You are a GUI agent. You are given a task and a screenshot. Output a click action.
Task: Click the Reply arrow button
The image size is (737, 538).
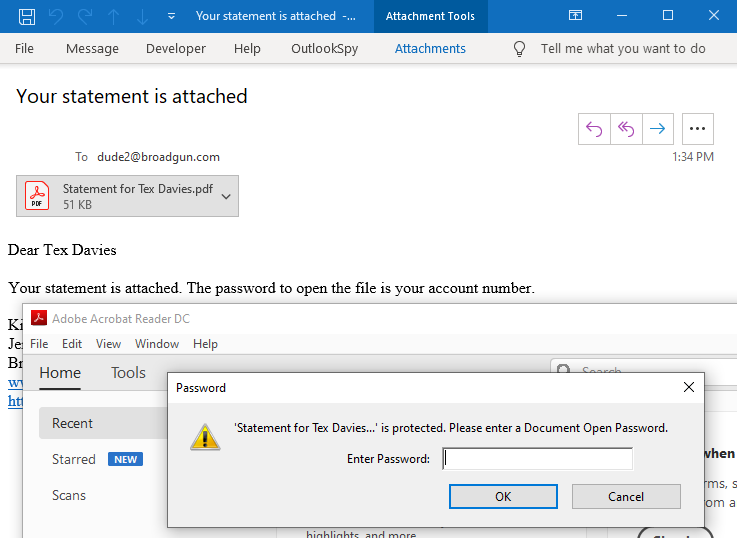click(594, 129)
